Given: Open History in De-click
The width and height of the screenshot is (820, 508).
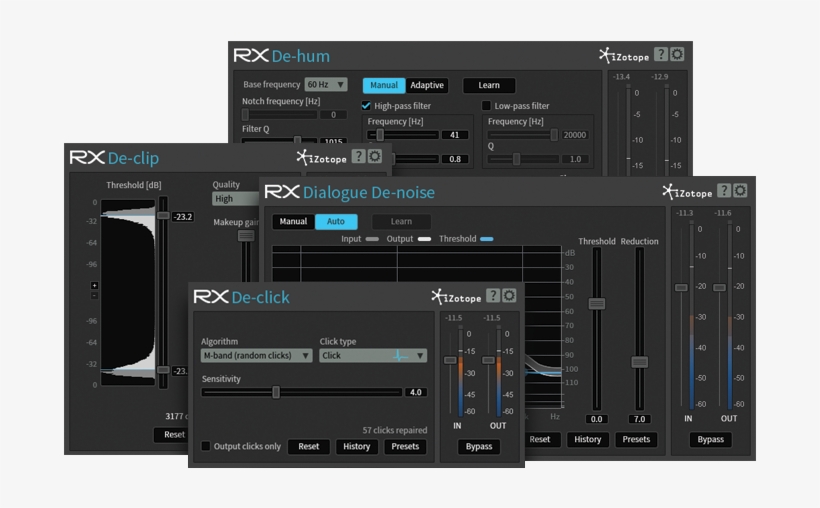Looking at the screenshot, I should 357,446.
